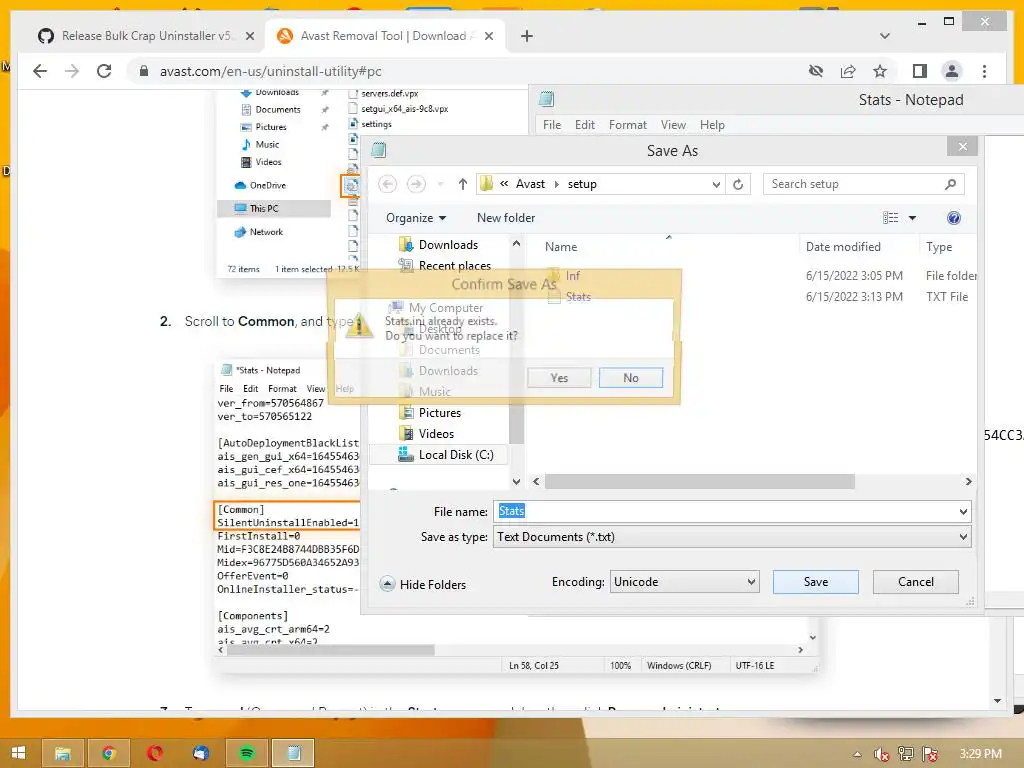Click the browser forward arrow
This screenshot has height=768, width=1024.
click(x=72, y=71)
